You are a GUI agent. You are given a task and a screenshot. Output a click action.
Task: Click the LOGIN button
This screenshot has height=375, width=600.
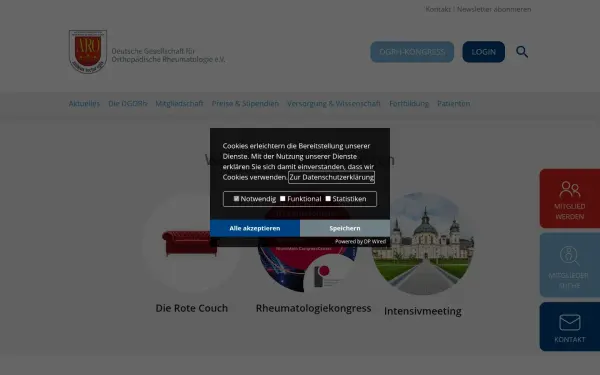[484, 52]
